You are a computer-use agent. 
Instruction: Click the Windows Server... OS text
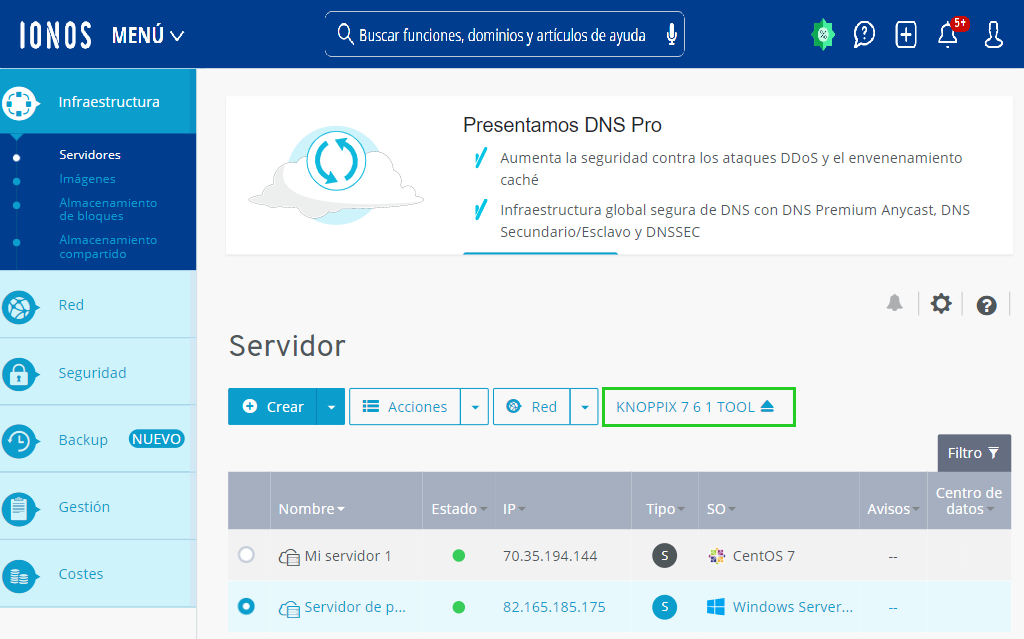point(792,607)
